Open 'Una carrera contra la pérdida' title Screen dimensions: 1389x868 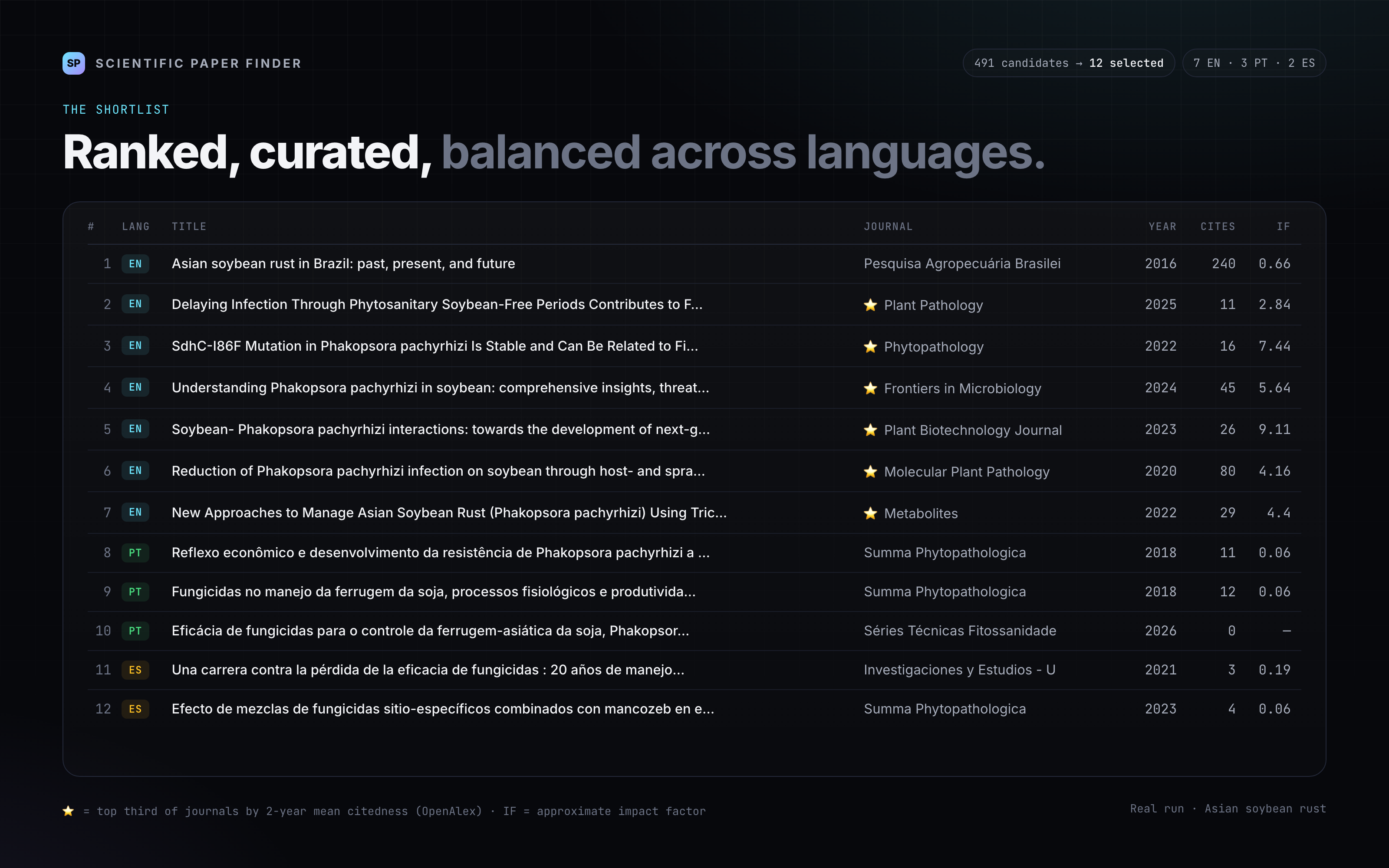click(428, 670)
